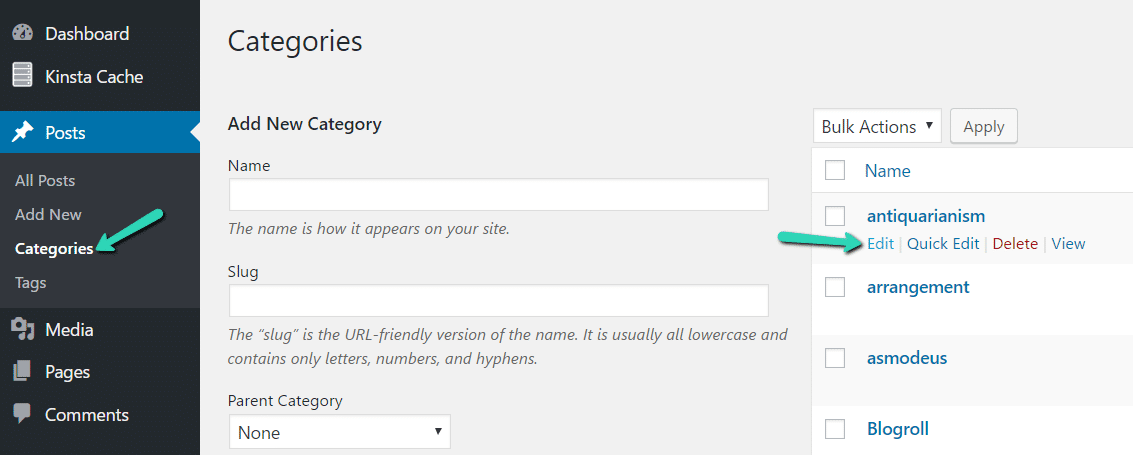Select the asmodeus row checkbox
Image resolution: width=1133 pixels, height=455 pixels.
click(835, 358)
